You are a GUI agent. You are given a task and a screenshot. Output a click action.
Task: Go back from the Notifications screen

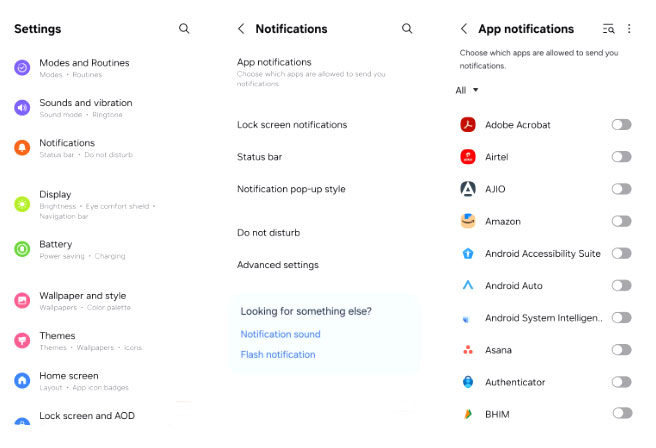pyautogui.click(x=241, y=29)
